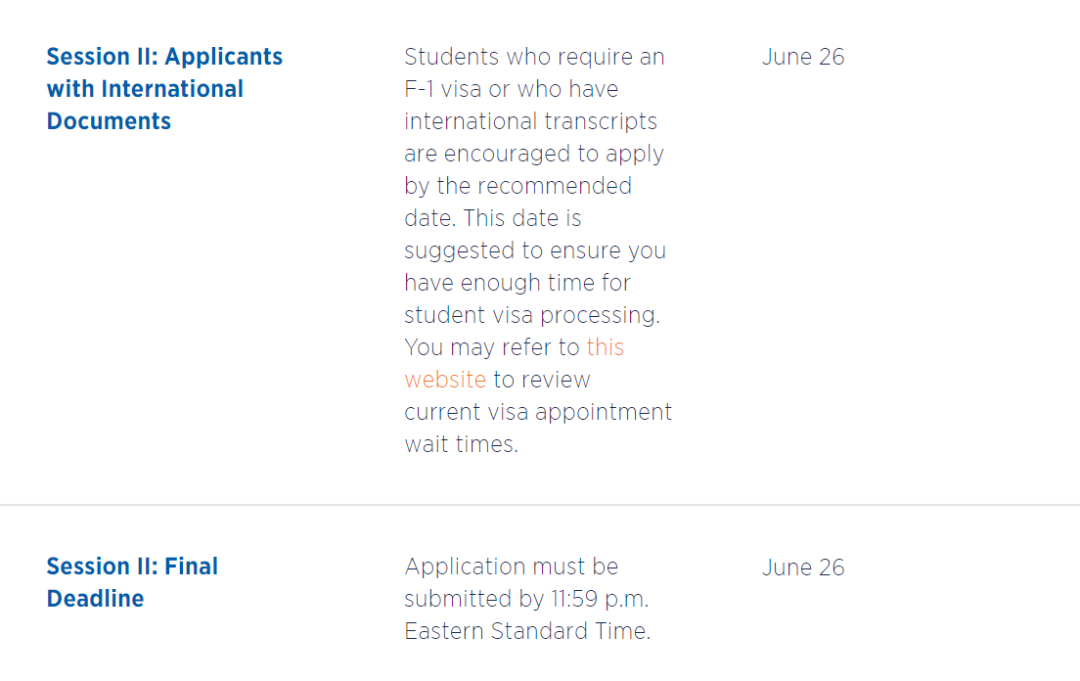Click the word "Deadline" in the blue heading
Image resolution: width=1080 pixels, height=681 pixels.
coord(95,599)
